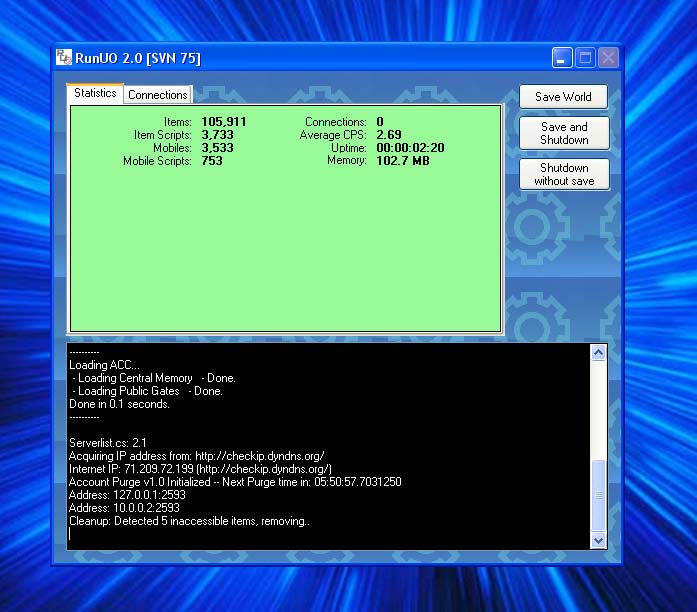Minimize the RunUO window
This screenshot has height=612, width=697.
[x=562, y=58]
